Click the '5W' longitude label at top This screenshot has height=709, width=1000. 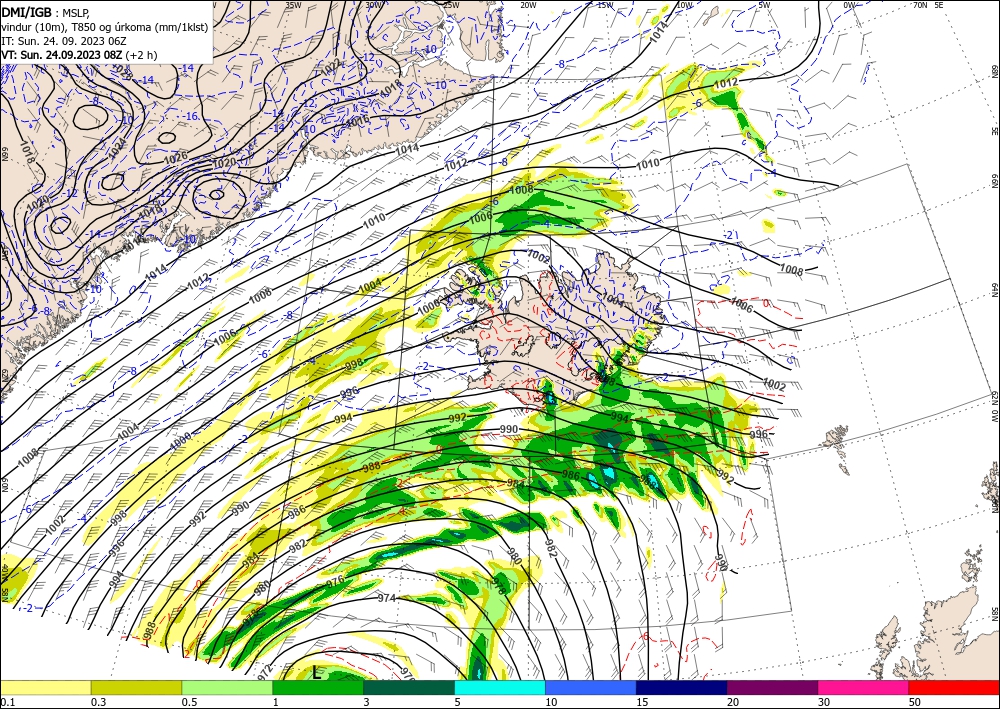pyautogui.click(x=765, y=5)
